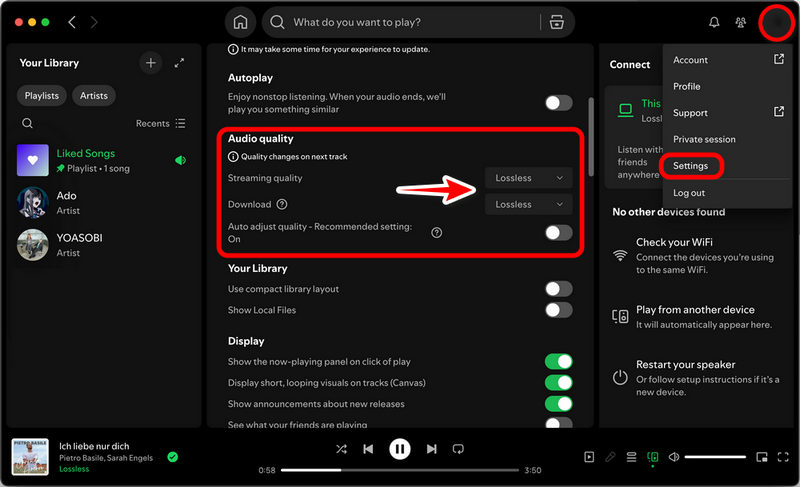The image size is (800, 487).
Task: Toggle shuffle playback
Action: coord(341,449)
